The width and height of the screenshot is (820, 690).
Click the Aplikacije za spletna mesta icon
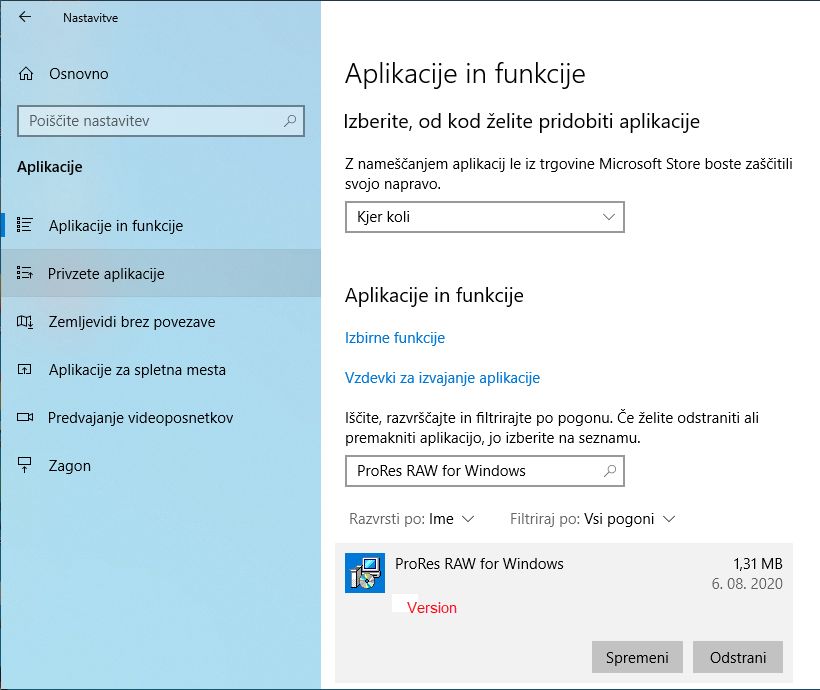(26, 370)
